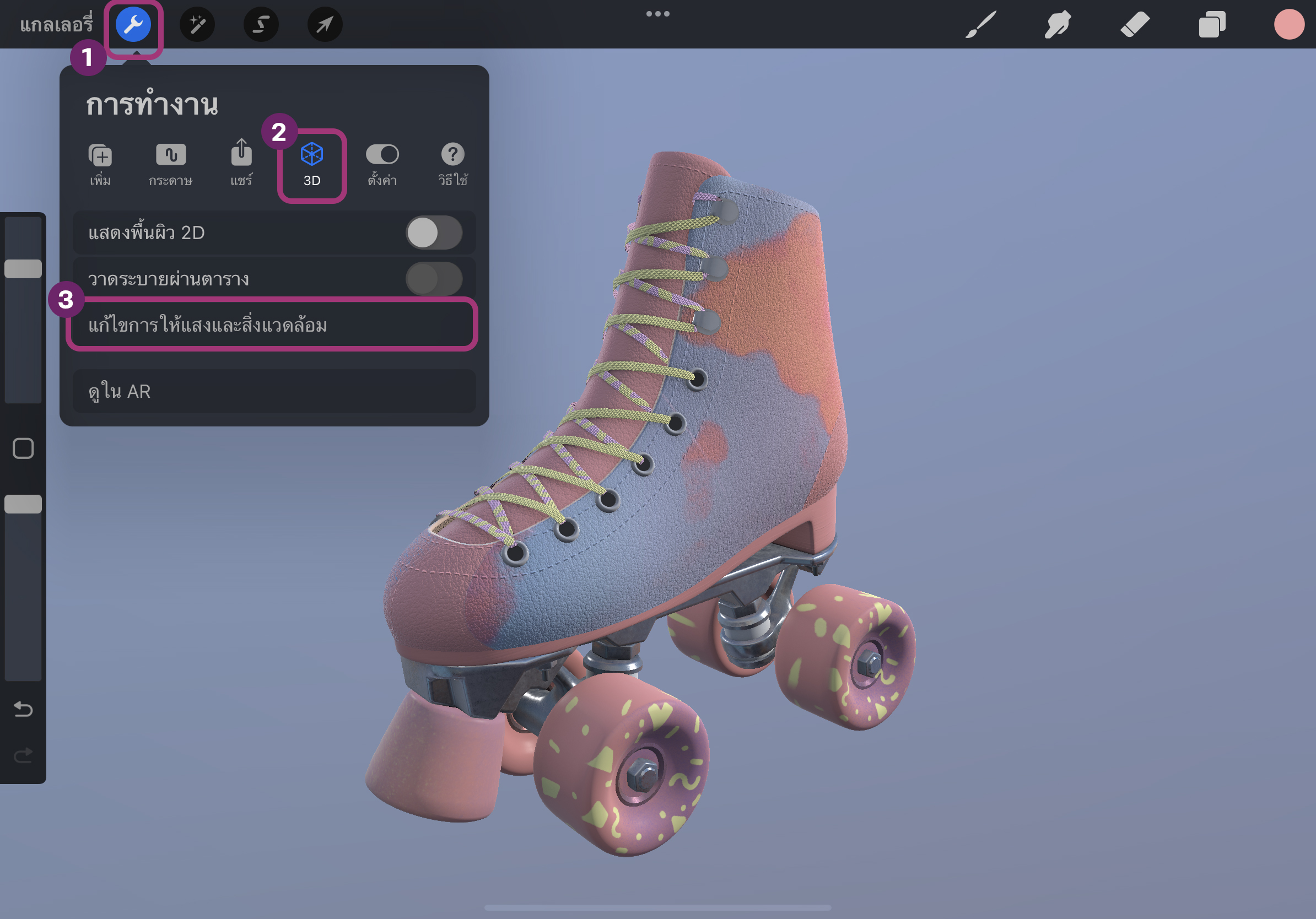Select the Eraser tool
The width and height of the screenshot is (1316, 919).
pyautogui.click(x=1135, y=25)
